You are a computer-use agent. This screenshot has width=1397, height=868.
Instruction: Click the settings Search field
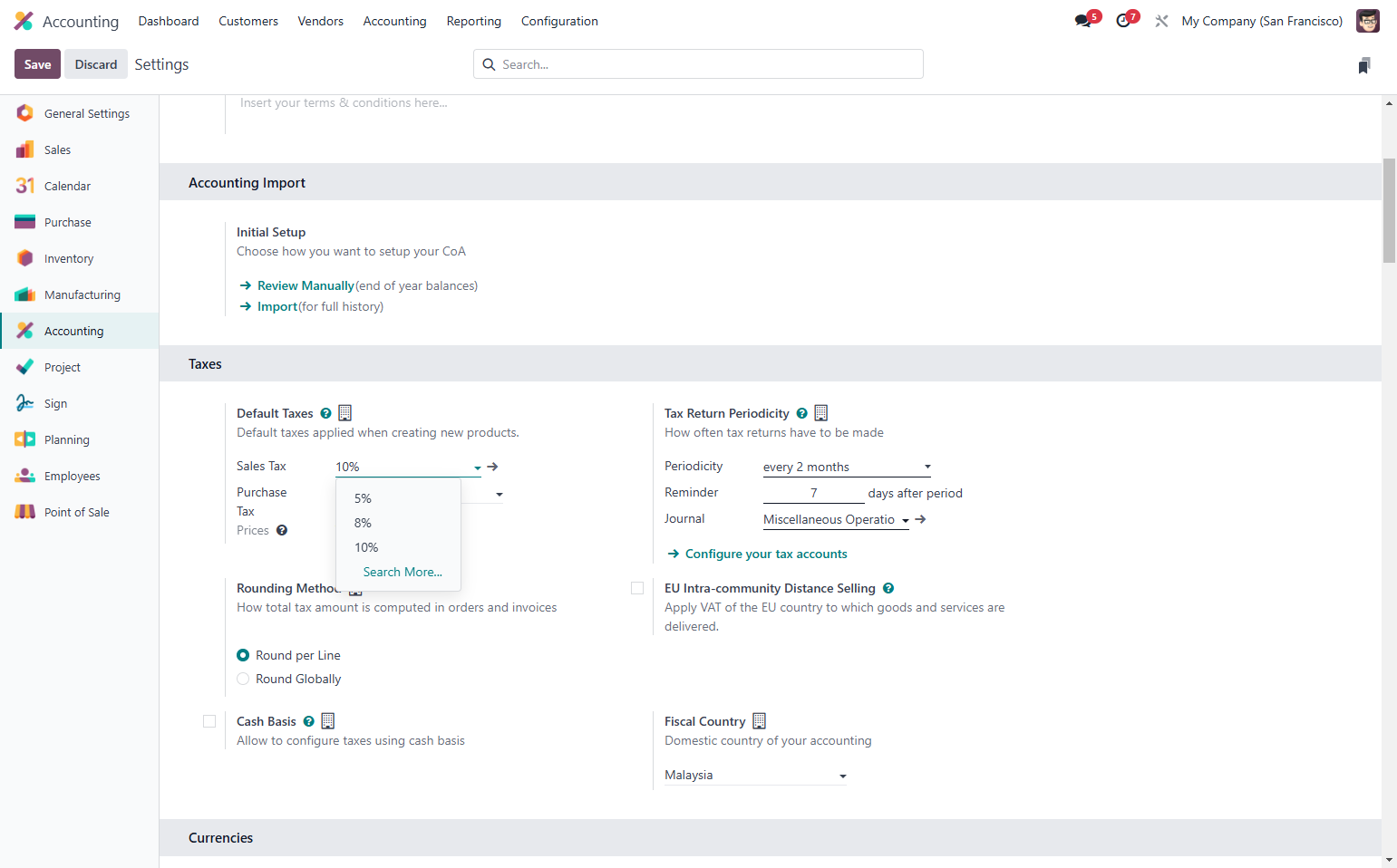(x=698, y=64)
